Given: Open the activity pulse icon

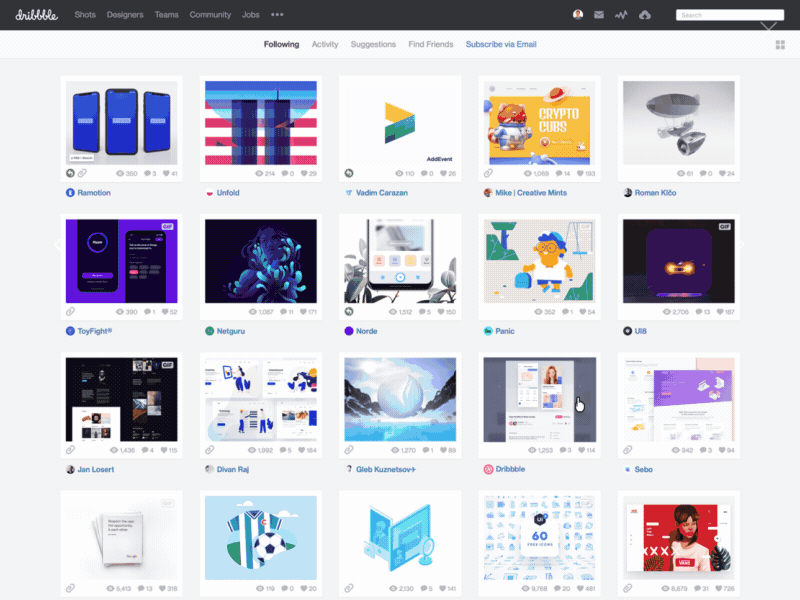Looking at the screenshot, I should click(621, 15).
